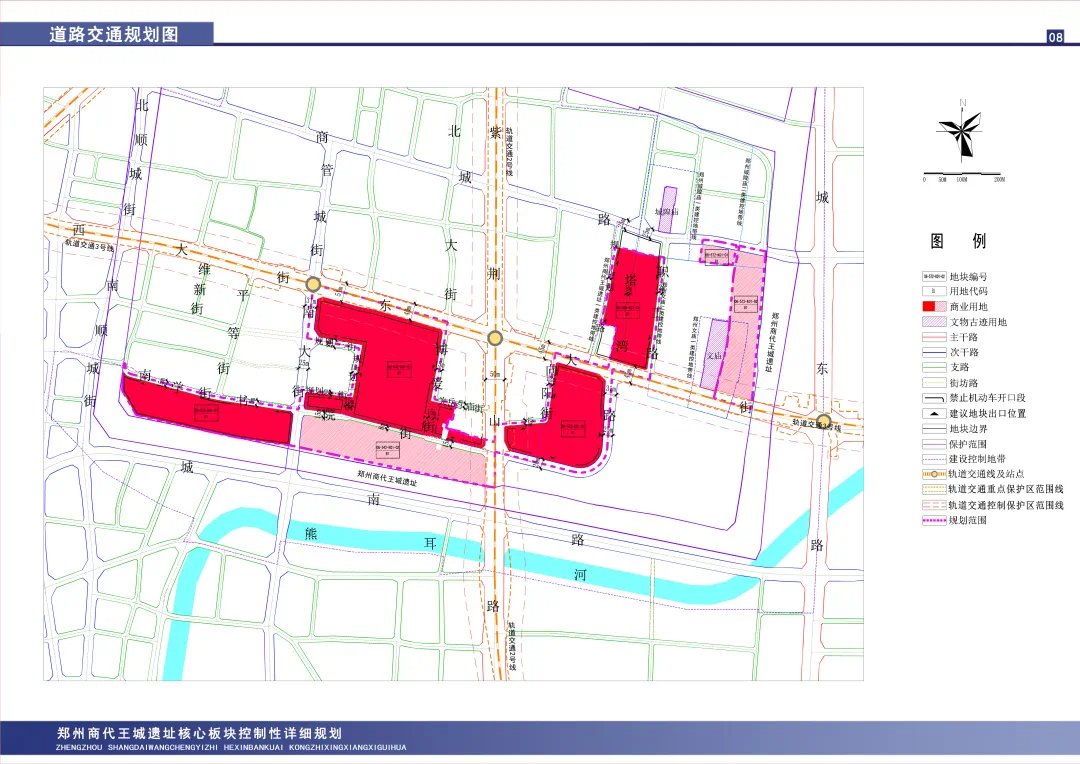Click the 郑州商代王城遗址 label below south strip
Image resolution: width=1080 pixels, height=764 pixels.
[387, 478]
